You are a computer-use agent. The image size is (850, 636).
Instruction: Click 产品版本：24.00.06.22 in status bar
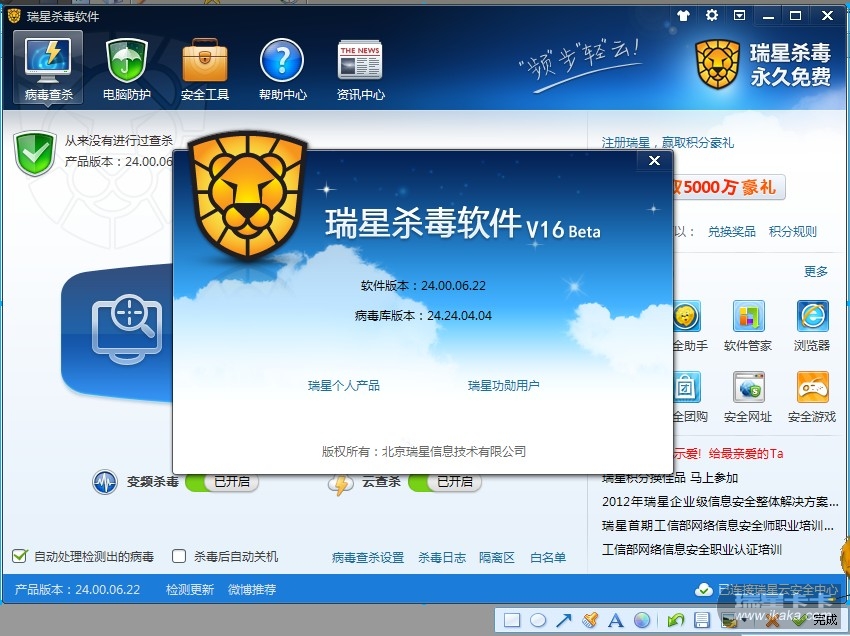pos(77,589)
